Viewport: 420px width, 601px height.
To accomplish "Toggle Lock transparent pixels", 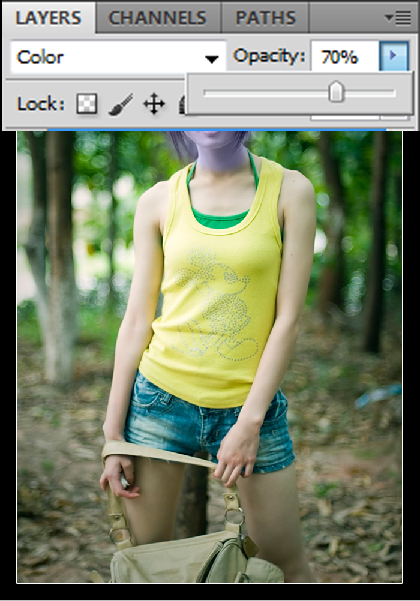I will click(87, 103).
